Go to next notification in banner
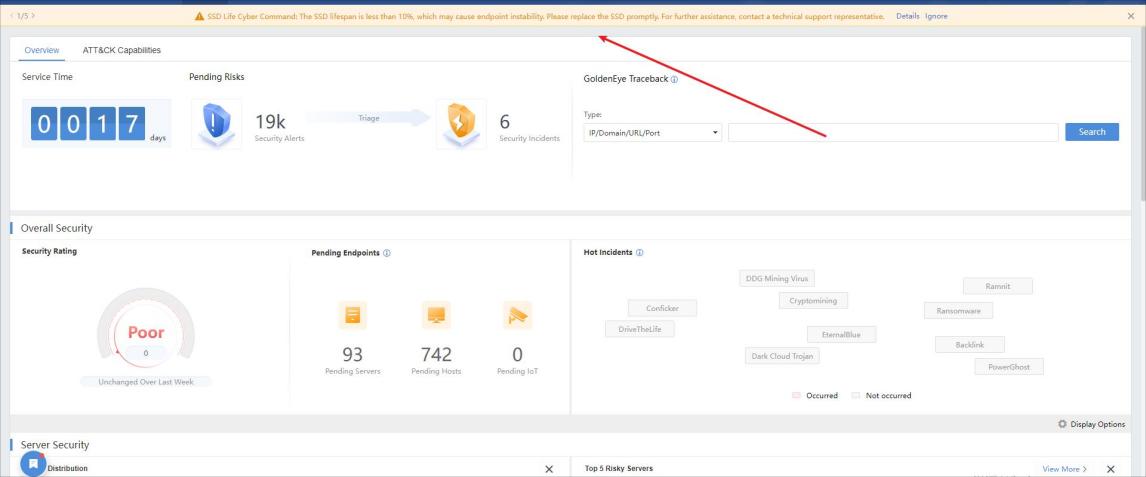The height and width of the screenshot is (477, 1146). coord(34,15)
